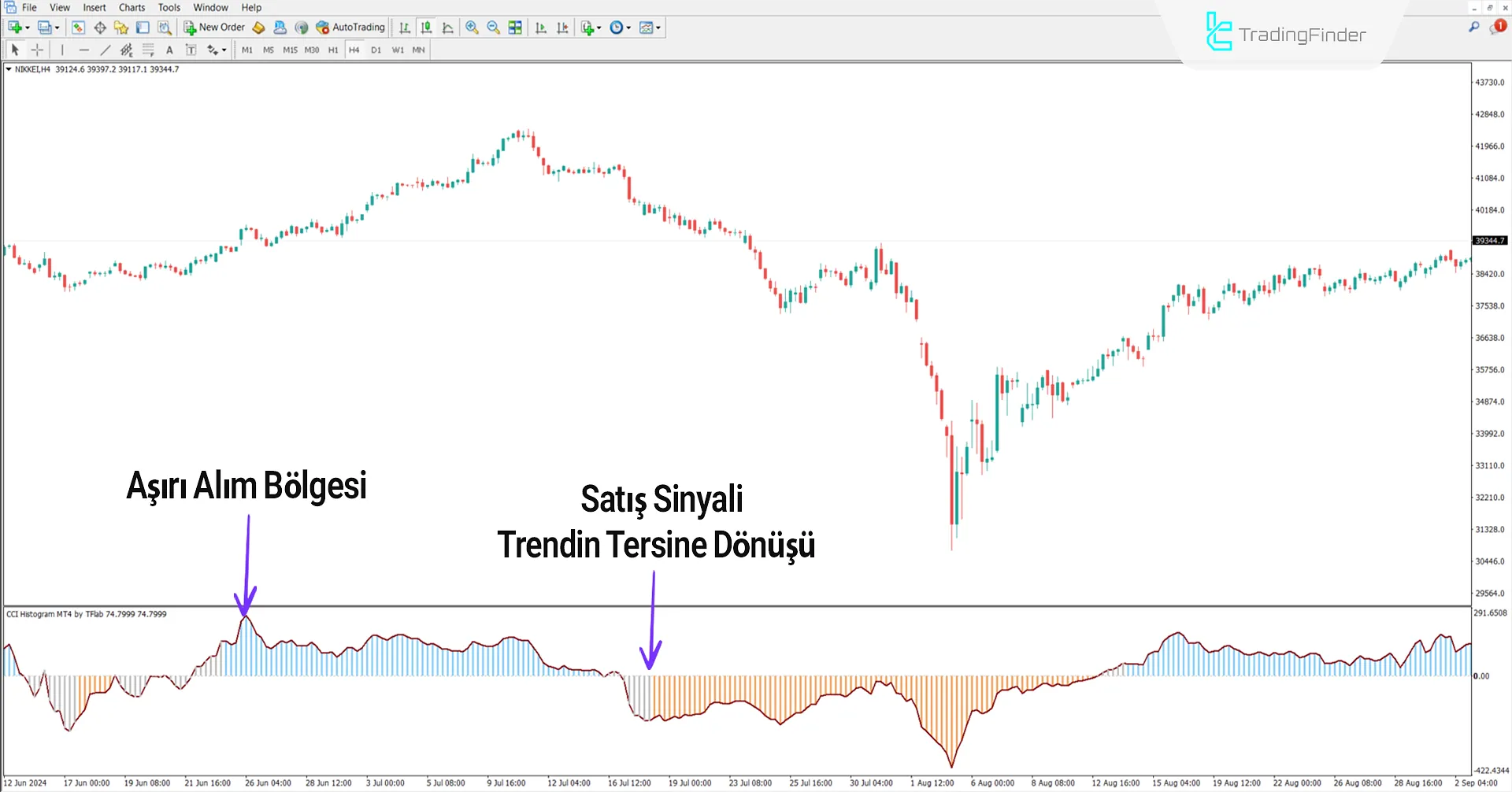Switch chart to candlestick mode
Viewport: 1512px width, 792px height.
click(x=426, y=28)
